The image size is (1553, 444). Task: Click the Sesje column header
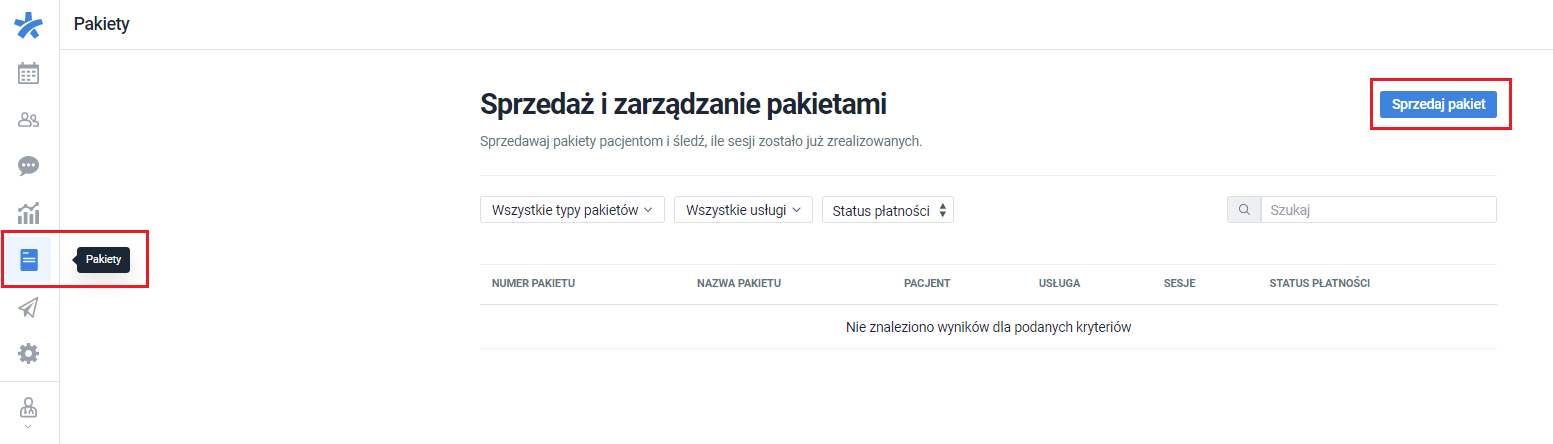[1179, 284]
